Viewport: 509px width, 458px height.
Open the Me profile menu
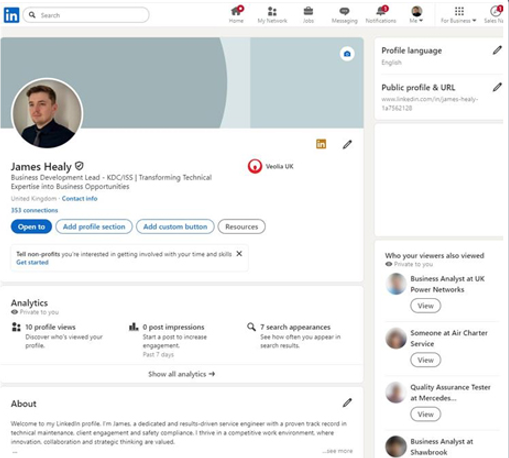click(x=416, y=15)
